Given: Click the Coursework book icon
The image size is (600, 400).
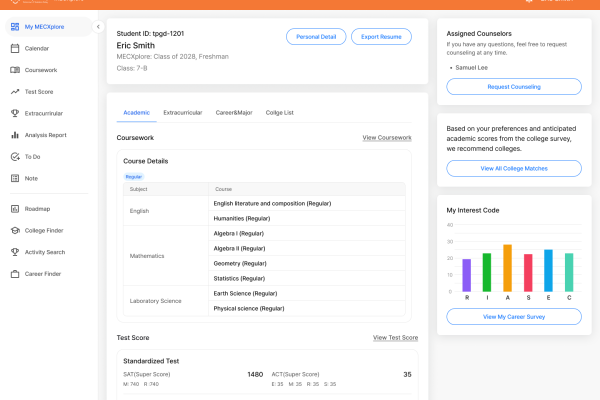Looking at the screenshot, I should tap(15, 70).
